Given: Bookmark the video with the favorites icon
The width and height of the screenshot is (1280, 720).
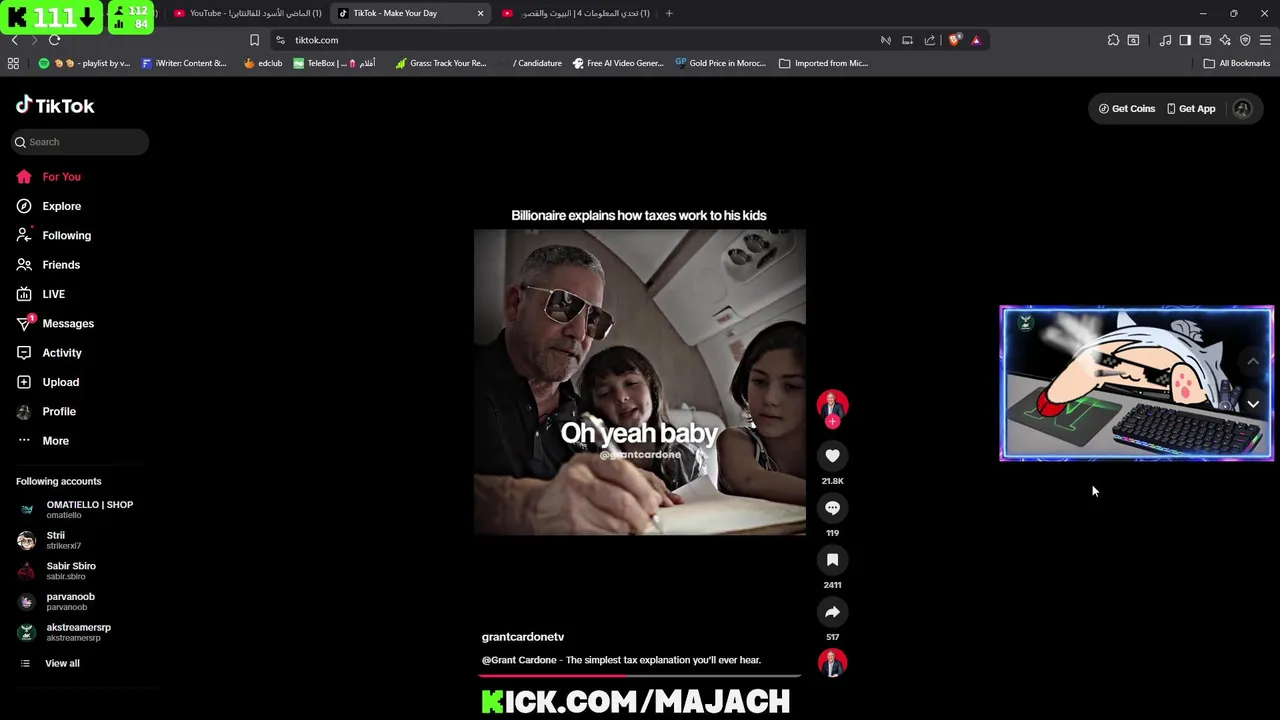Looking at the screenshot, I should [x=832, y=560].
